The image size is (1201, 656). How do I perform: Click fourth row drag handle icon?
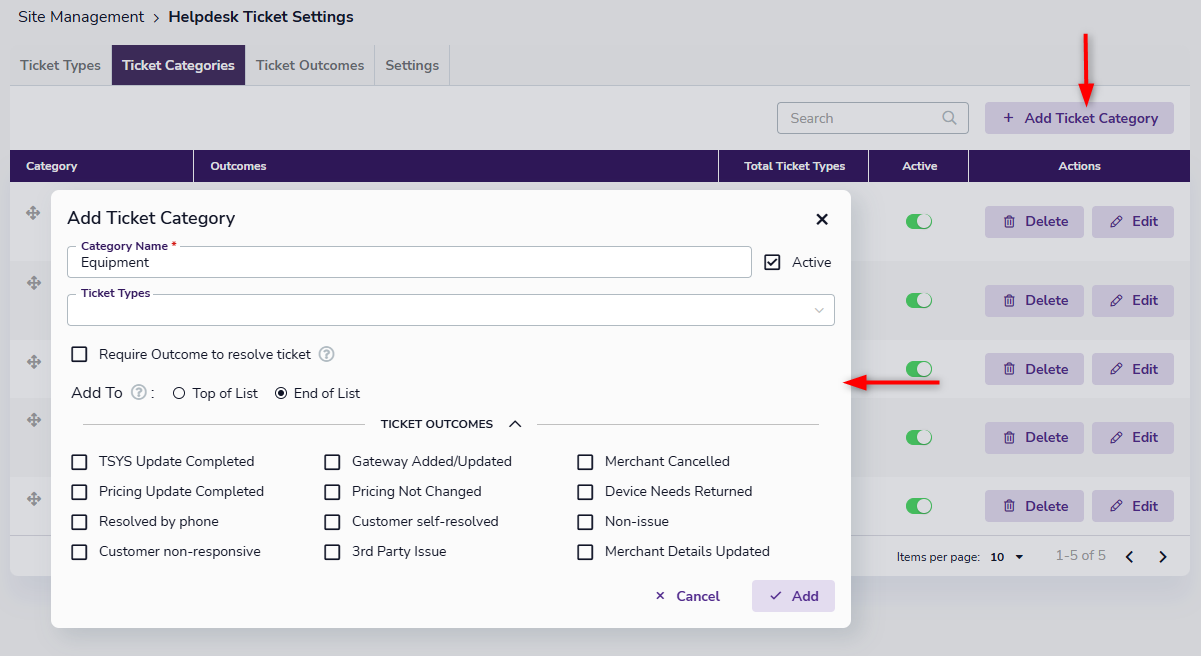coord(33,420)
